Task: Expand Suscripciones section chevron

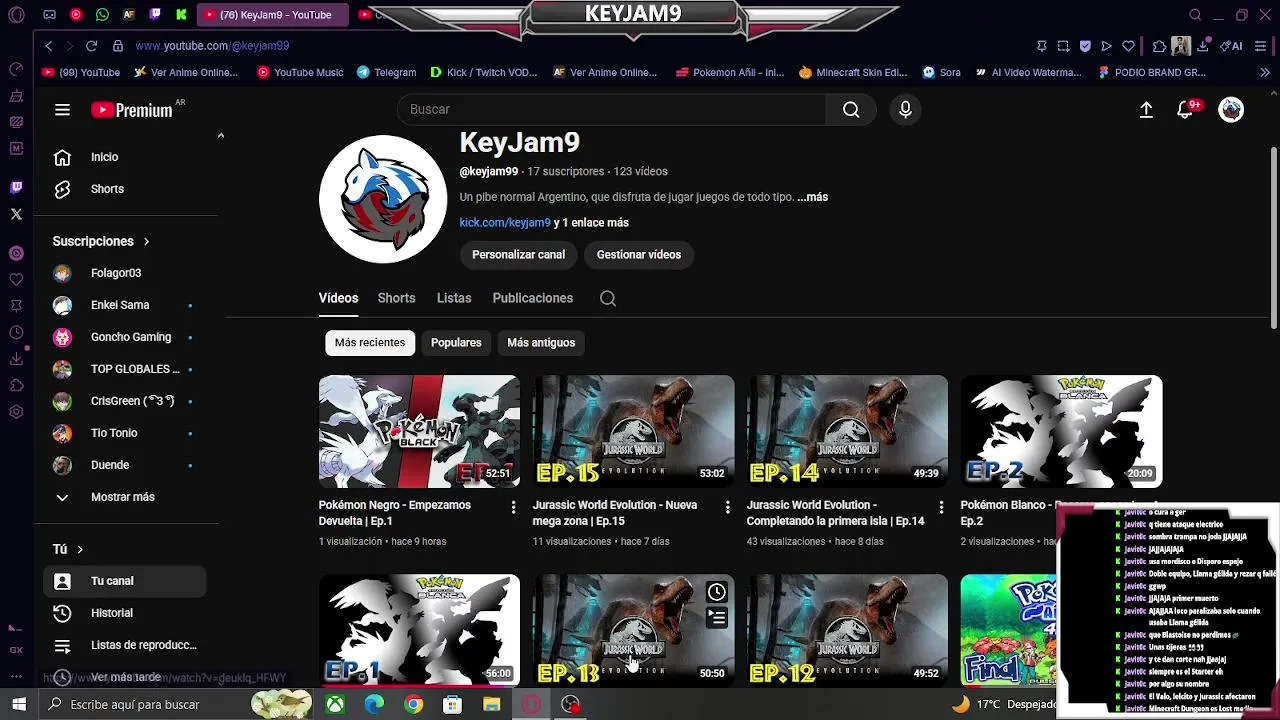Action: click(x=146, y=242)
